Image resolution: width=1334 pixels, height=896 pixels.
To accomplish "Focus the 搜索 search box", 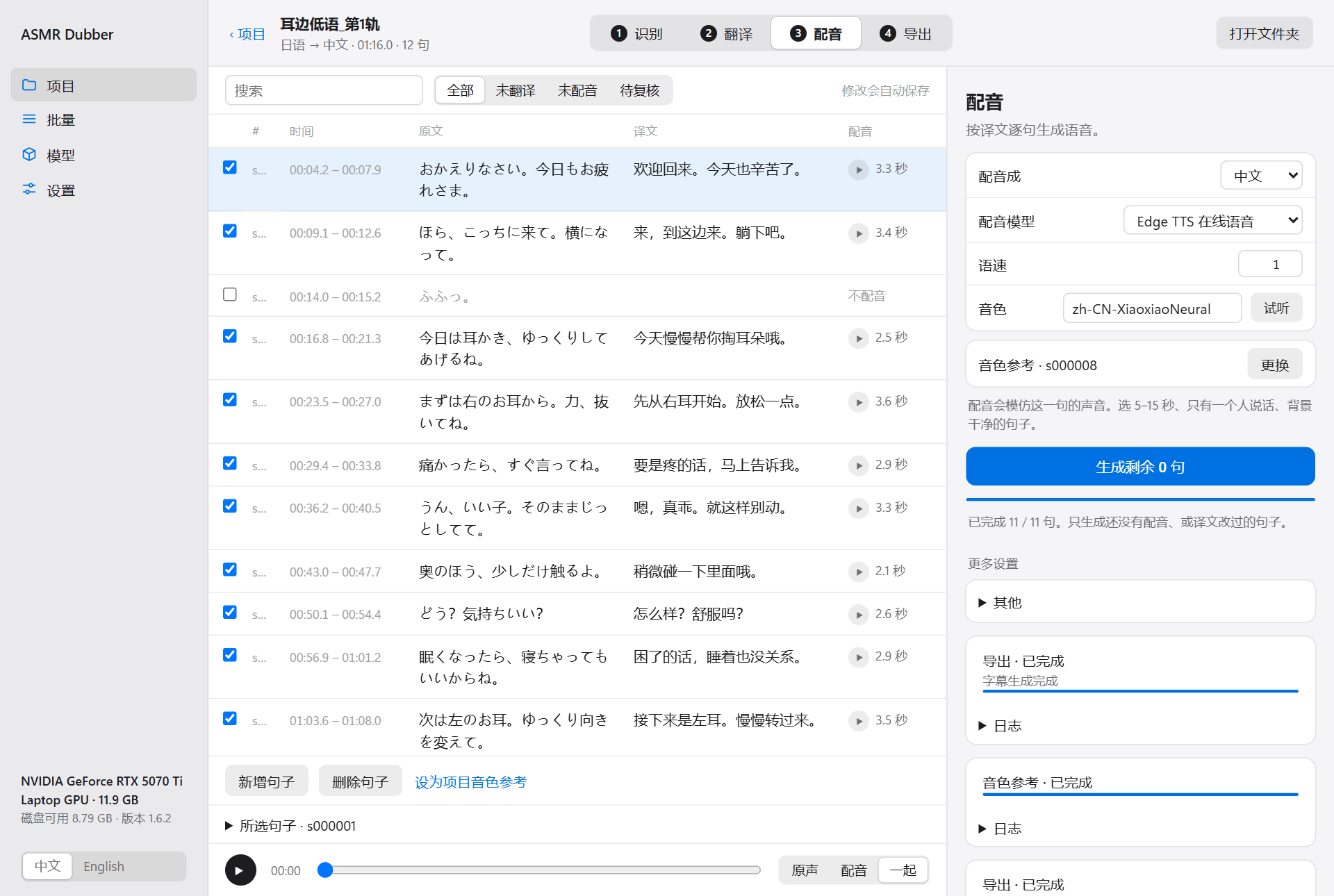I will coord(324,90).
